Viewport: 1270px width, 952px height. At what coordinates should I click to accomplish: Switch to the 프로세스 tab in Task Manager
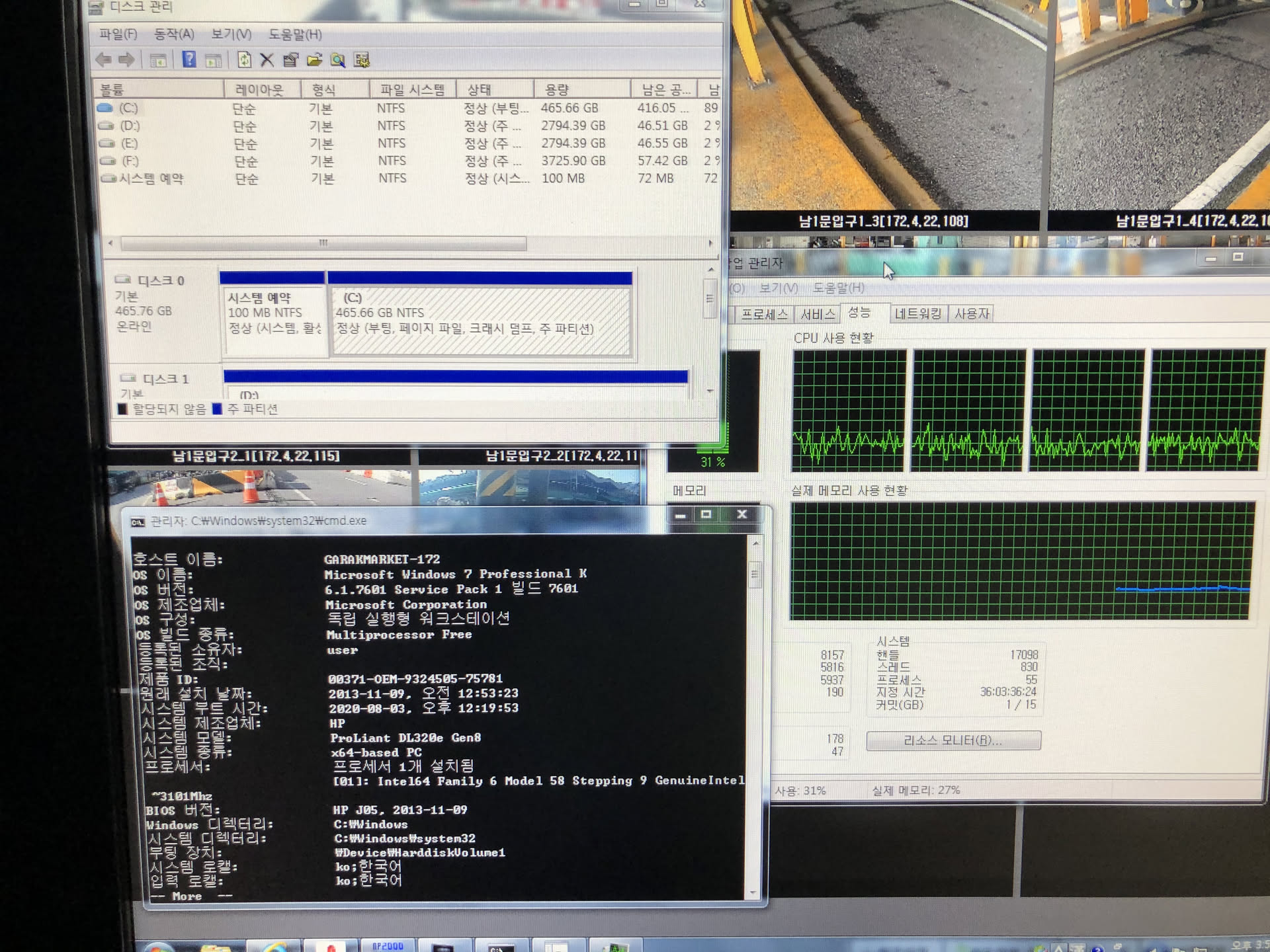[764, 314]
